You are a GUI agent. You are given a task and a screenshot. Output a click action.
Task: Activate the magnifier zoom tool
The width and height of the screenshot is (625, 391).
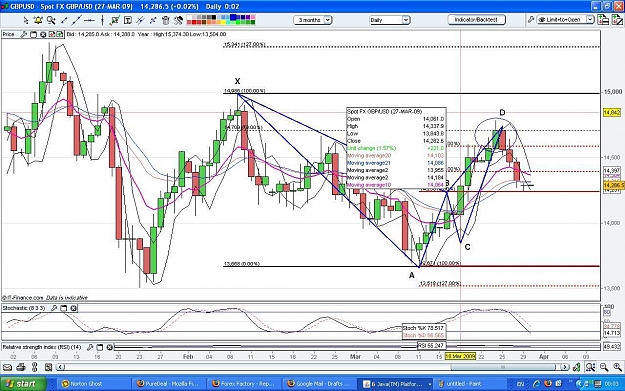[x=51, y=20]
